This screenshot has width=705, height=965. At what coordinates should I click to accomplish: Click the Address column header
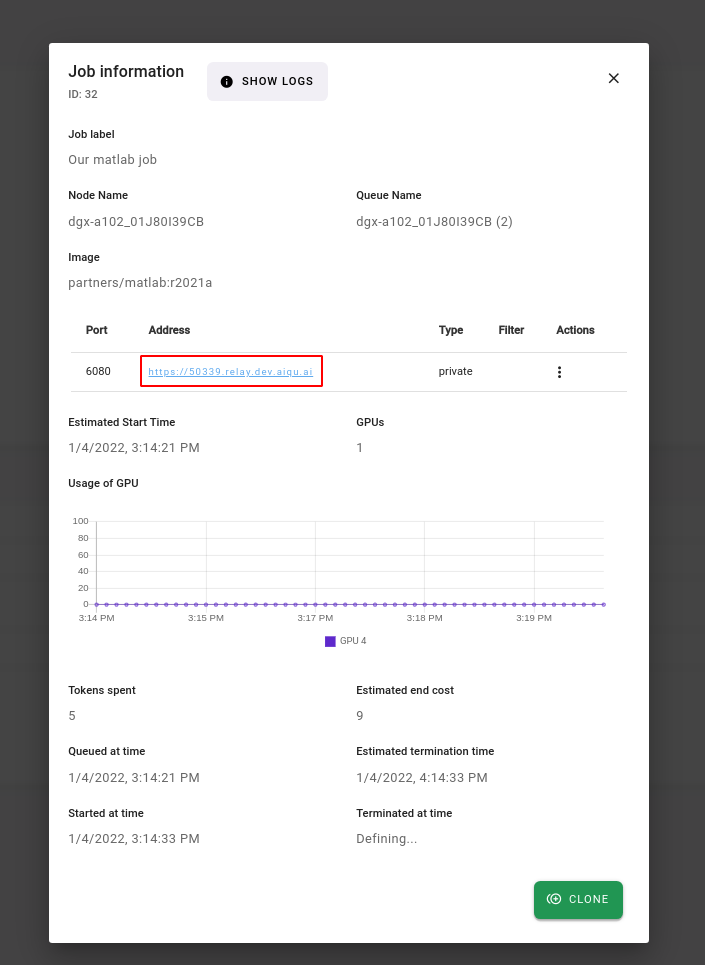[x=169, y=330]
